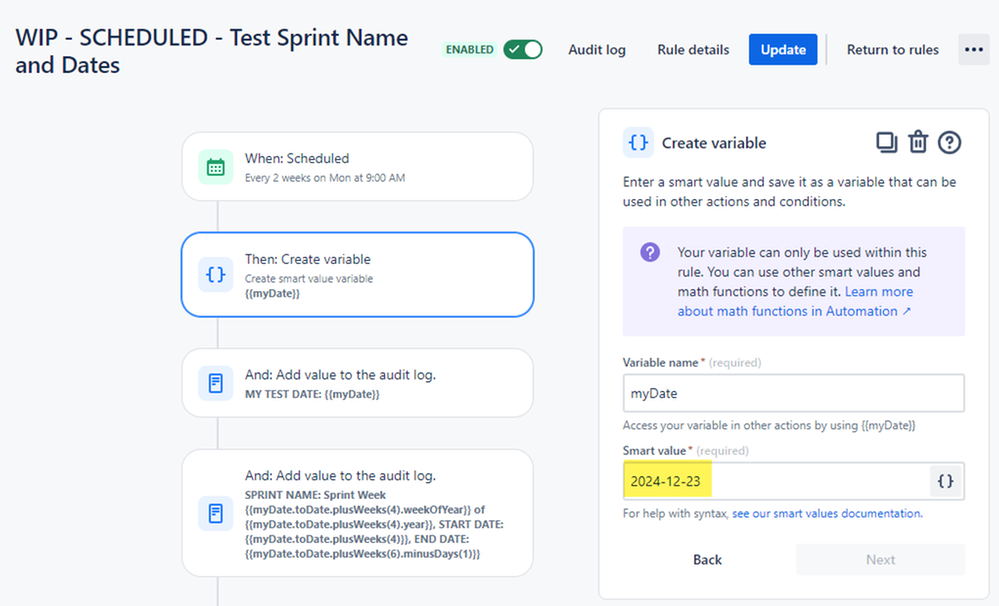Open the Audit log tab
This screenshot has width=999, height=606.
coord(597,50)
